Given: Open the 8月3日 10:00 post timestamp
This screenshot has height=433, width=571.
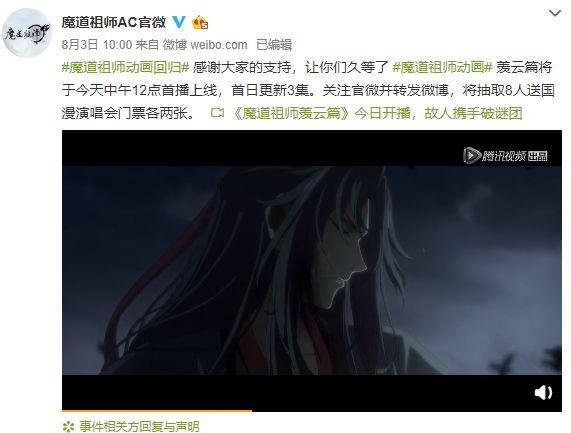Looking at the screenshot, I should [97, 44].
